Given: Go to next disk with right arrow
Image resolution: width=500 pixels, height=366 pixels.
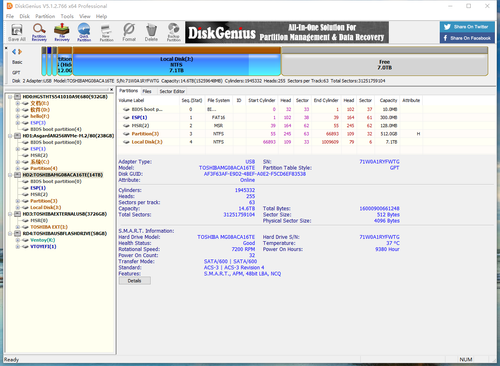Looking at the screenshot, I should tap(20, 52).
